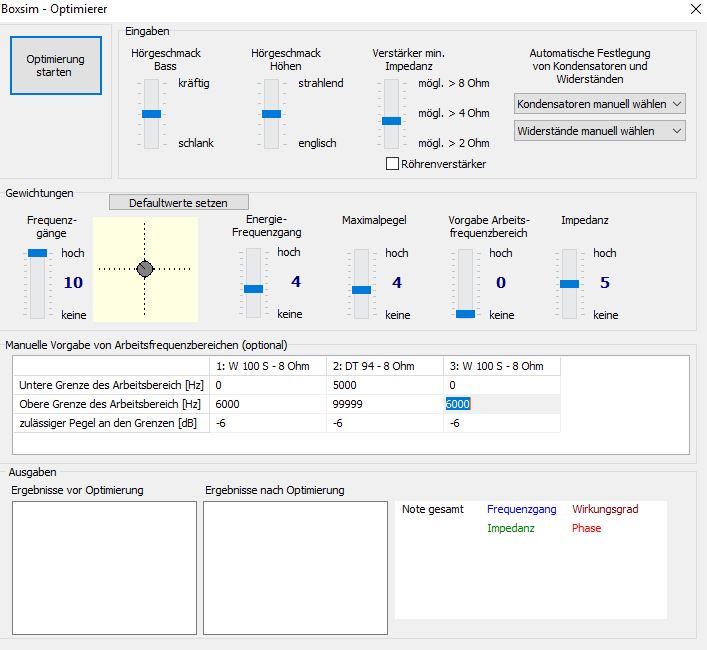Screen dimensions: 707x650
Task: Click Energie-Frequenzgang weighting slider handle
Action: pos(253,288)
